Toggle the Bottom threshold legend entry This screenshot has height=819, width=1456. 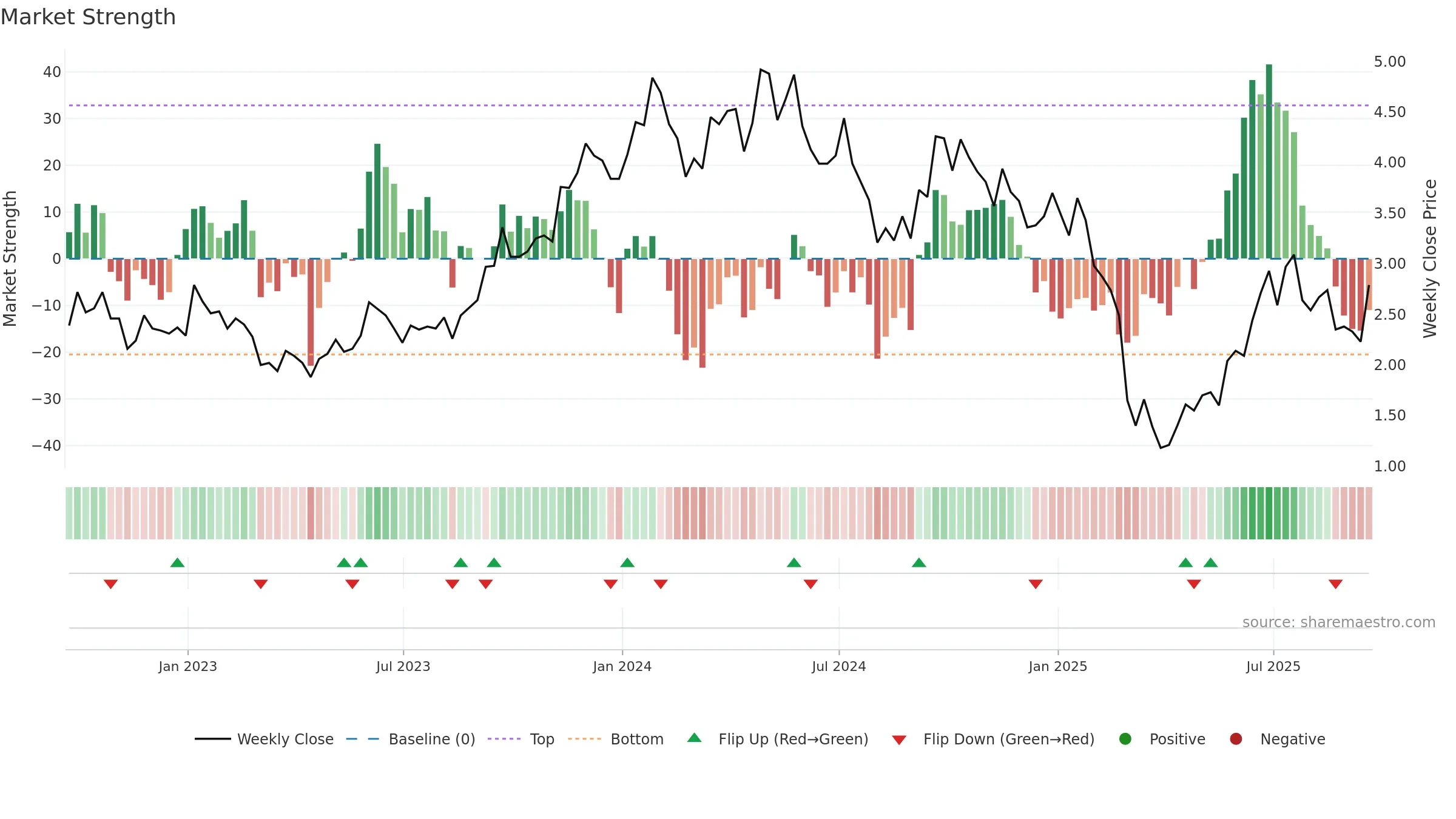[616, 739]
